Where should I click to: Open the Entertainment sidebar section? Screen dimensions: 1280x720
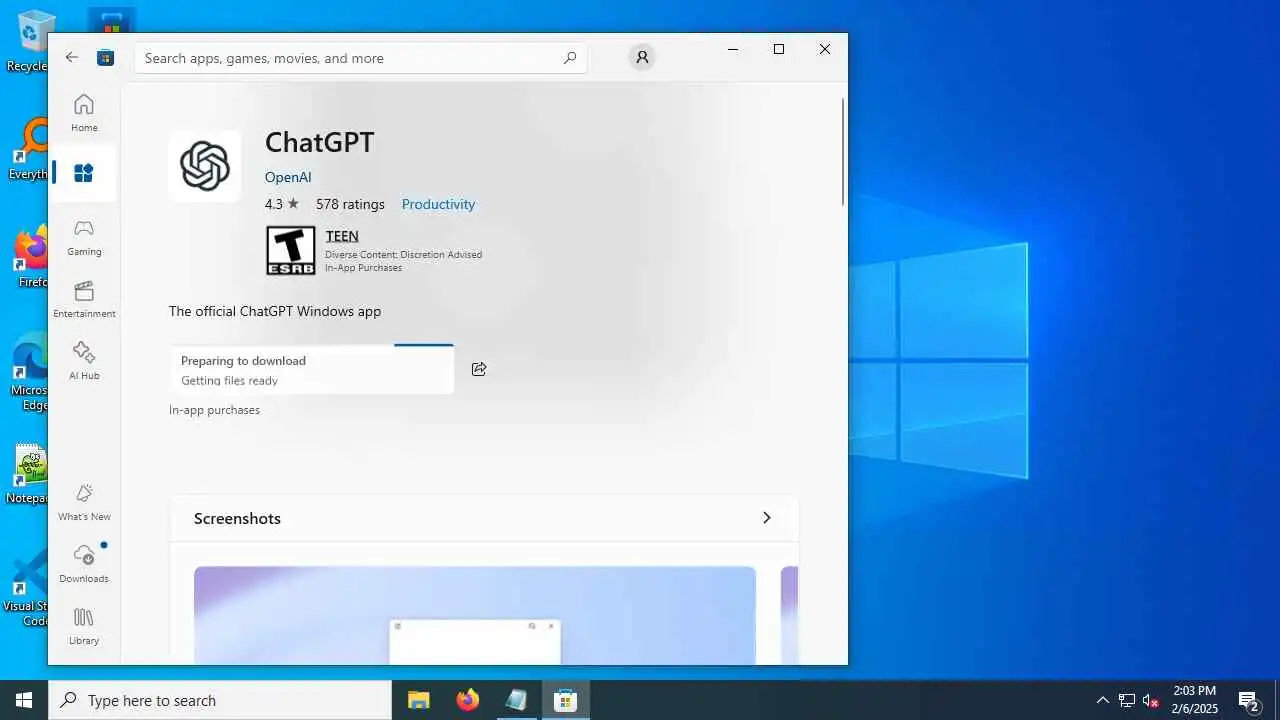coord(84,299)
